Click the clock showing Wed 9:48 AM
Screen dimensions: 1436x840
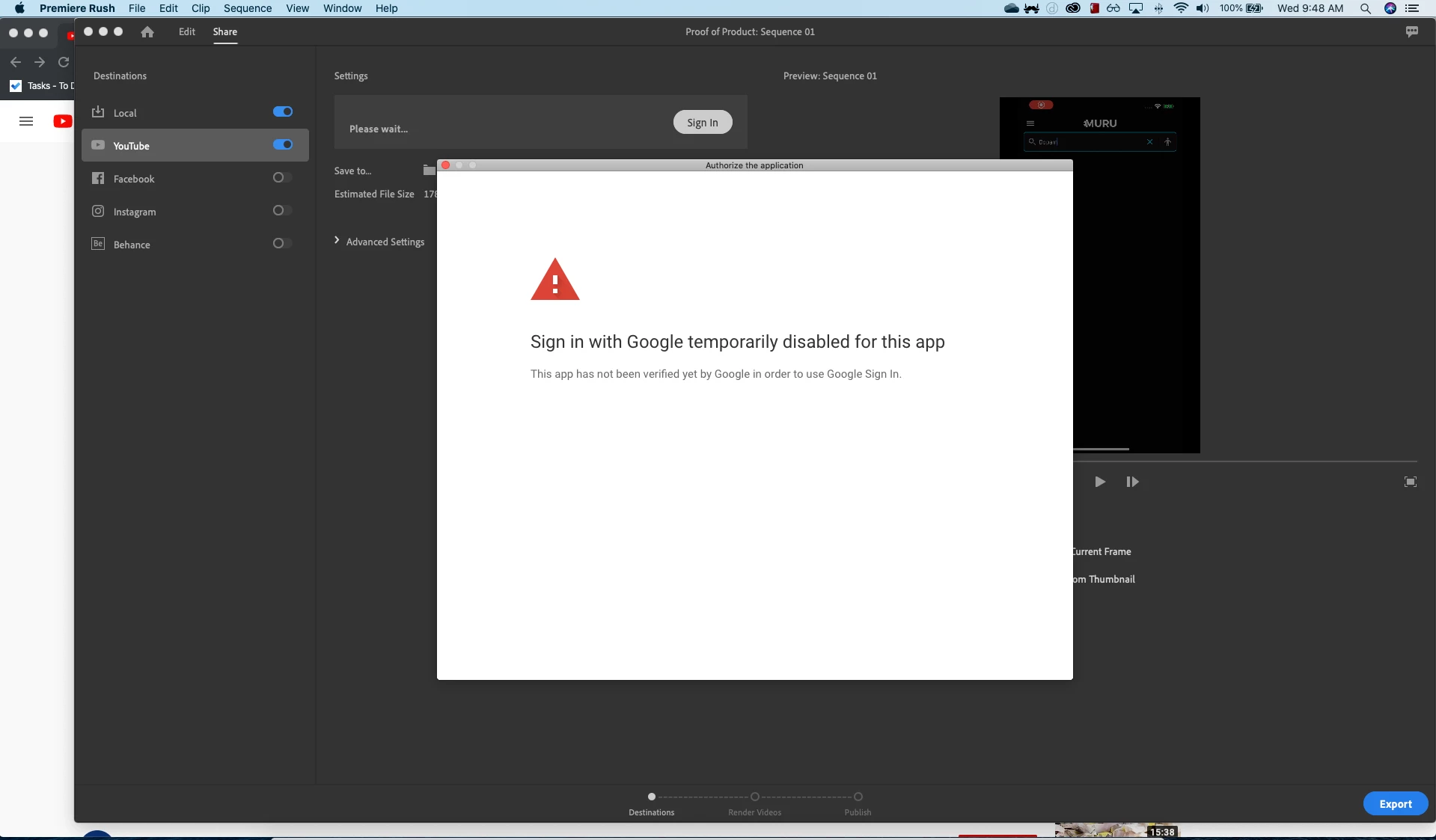click(x=1310, y=8)
